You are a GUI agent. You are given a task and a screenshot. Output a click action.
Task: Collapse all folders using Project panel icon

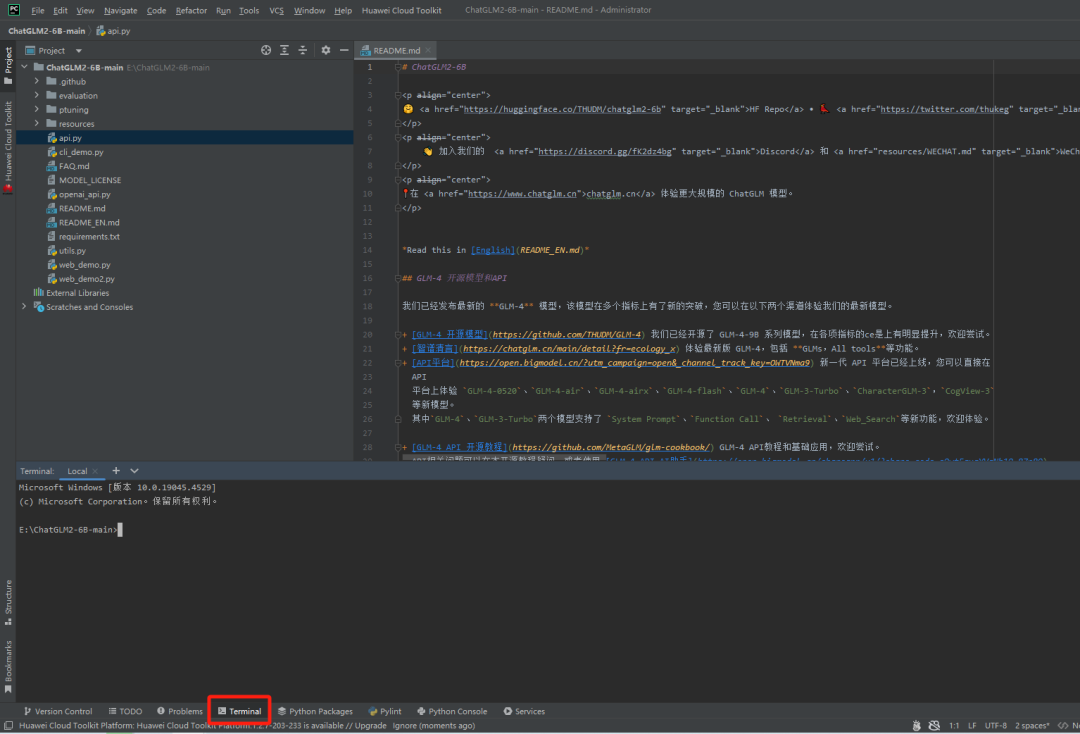[x=303, y=49]
